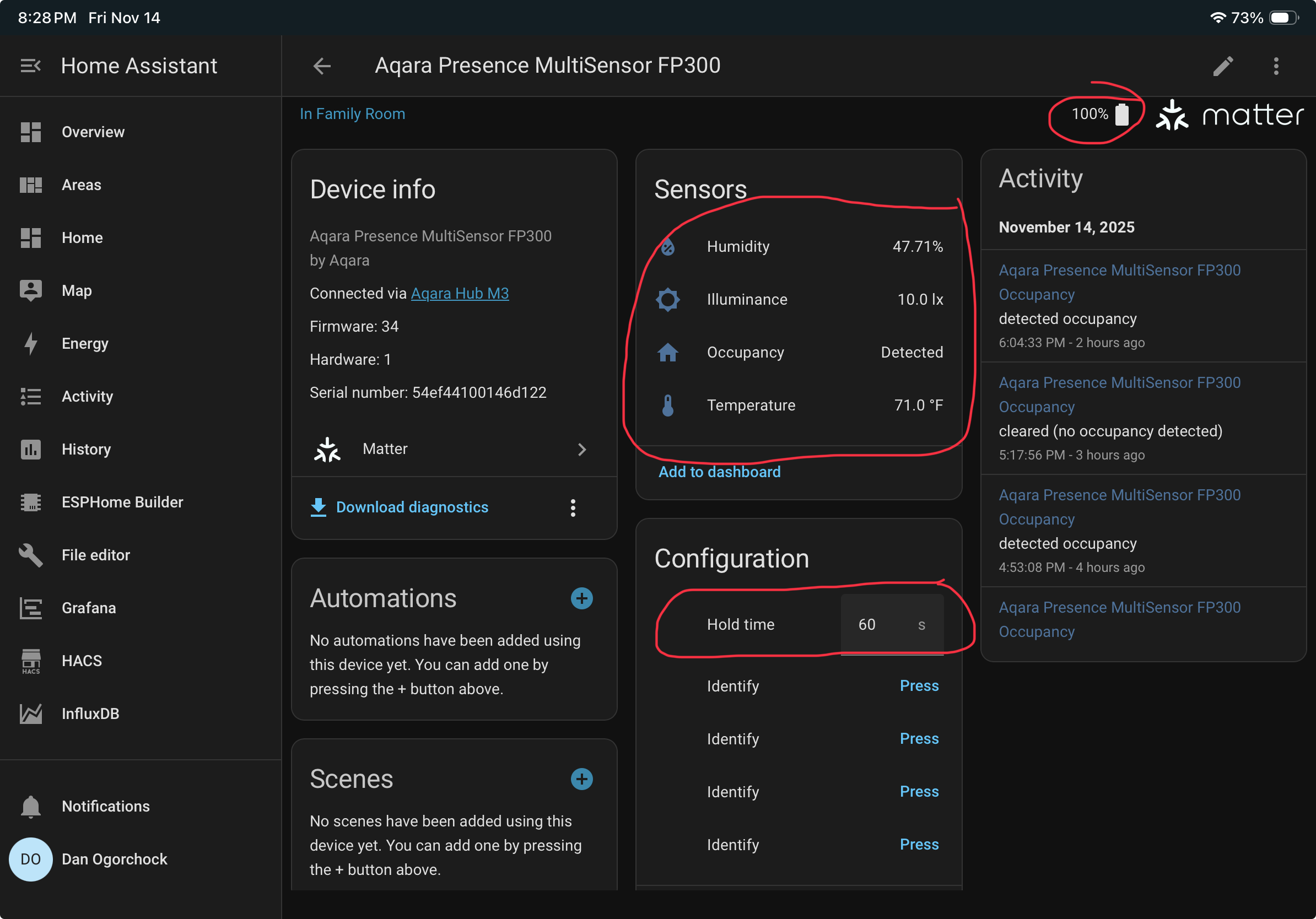The image size is (1316, 919).
Task: Click the pencil edit device icon
Action: point(1222,66)
